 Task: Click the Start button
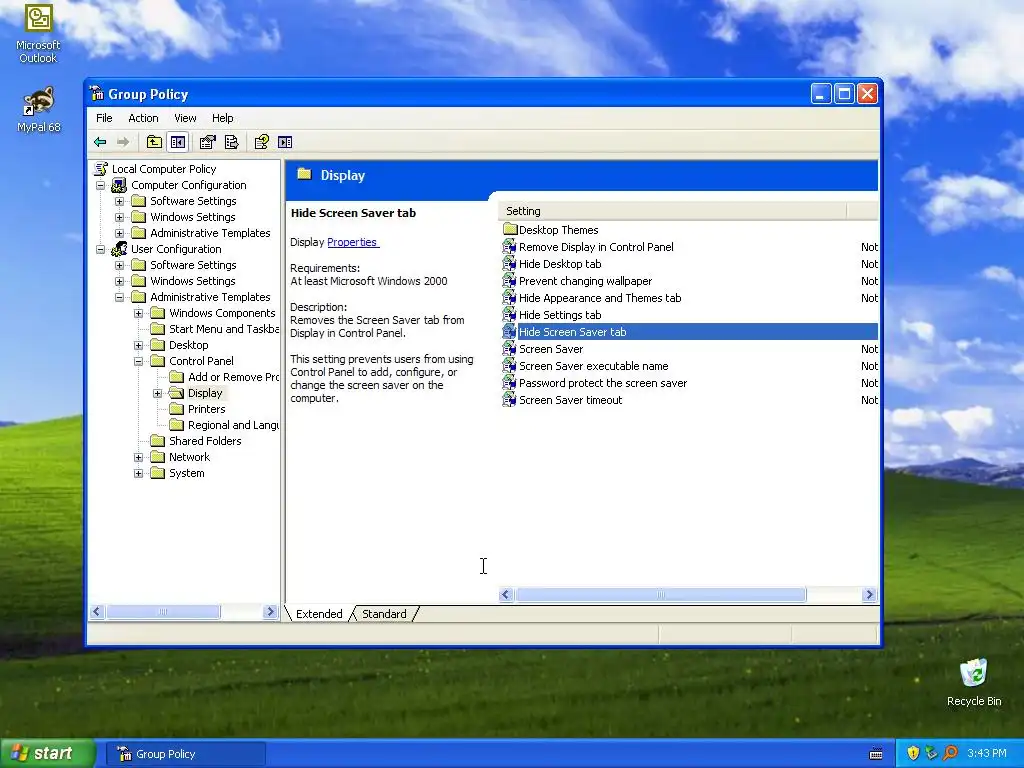tap(47, 754)
